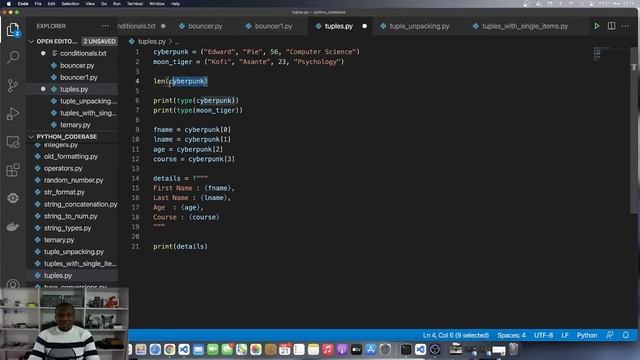Viewport: 640px width, 360px height.
Task: Open Podcasts from the dock
Action: [342, 349]
